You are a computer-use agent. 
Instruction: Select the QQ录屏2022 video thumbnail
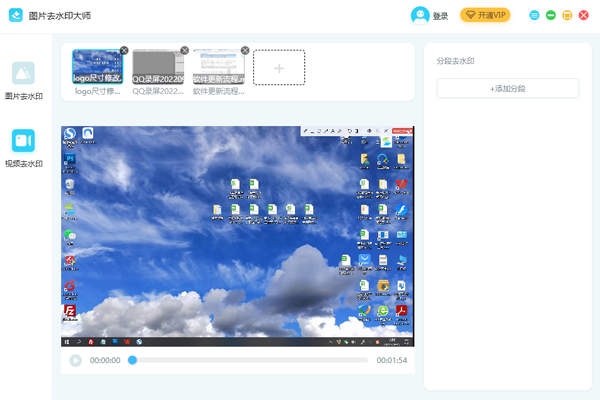pos(158,67)
